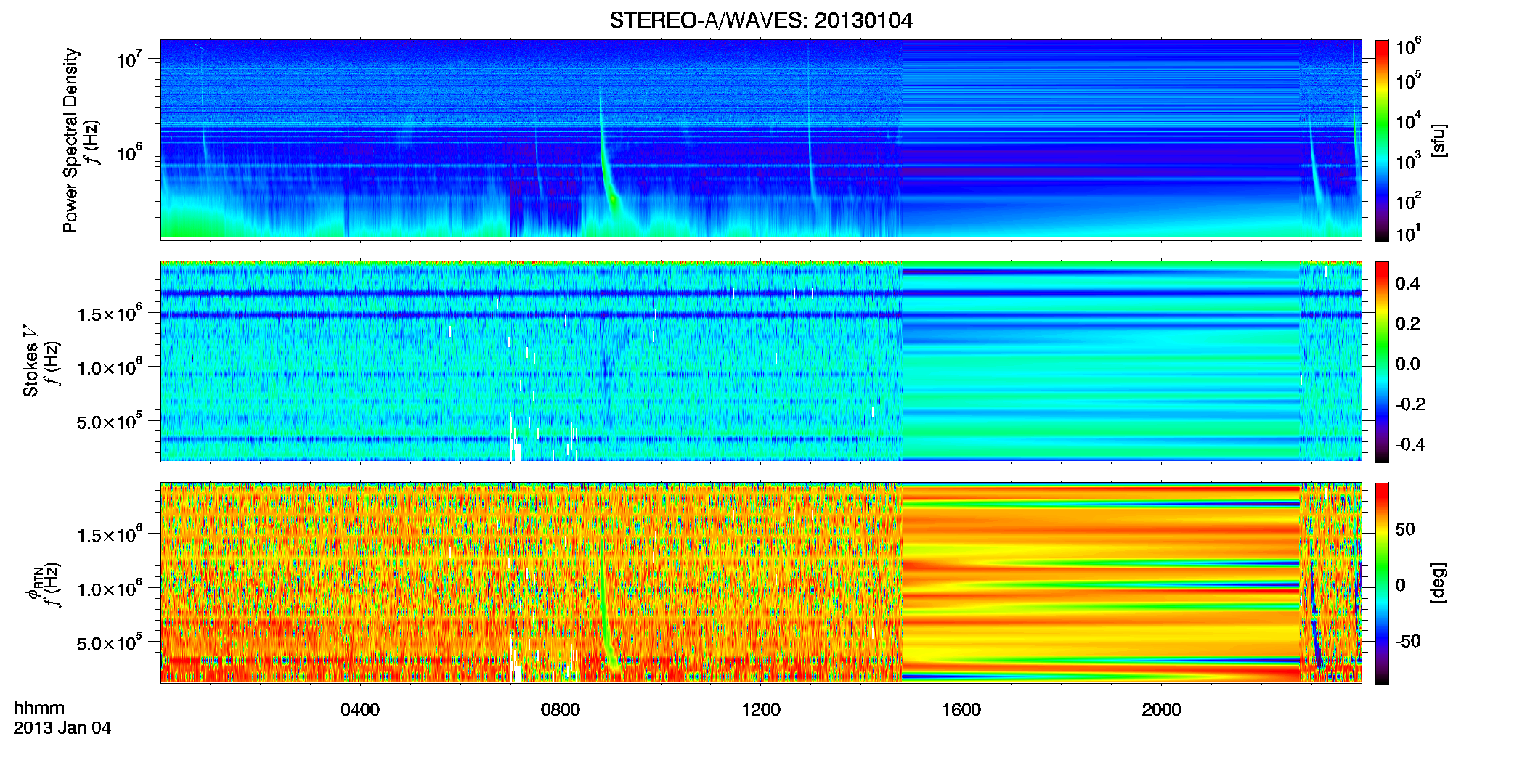Click the "Power Spectral Density" axis label
Screen dimensions: 1522x784
point(70,140)
